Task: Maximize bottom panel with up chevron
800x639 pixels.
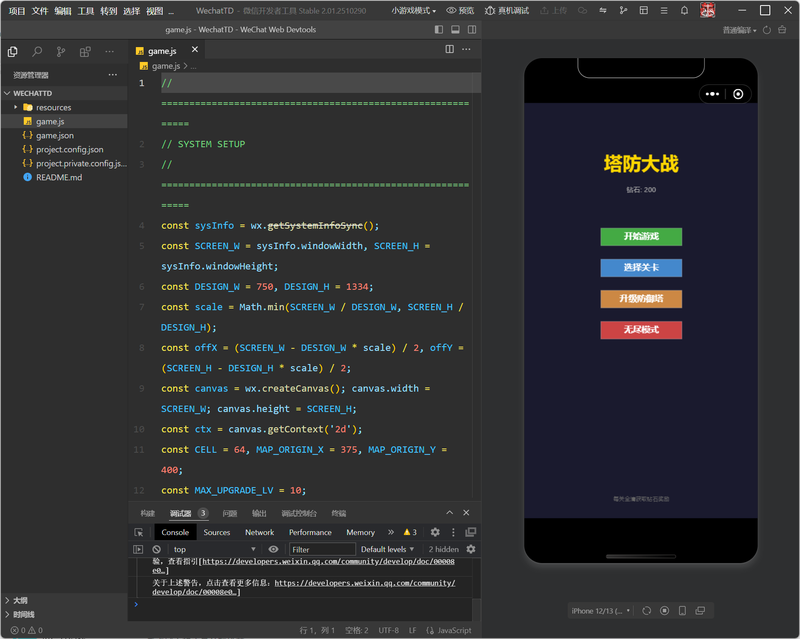Action: (449, 513)
